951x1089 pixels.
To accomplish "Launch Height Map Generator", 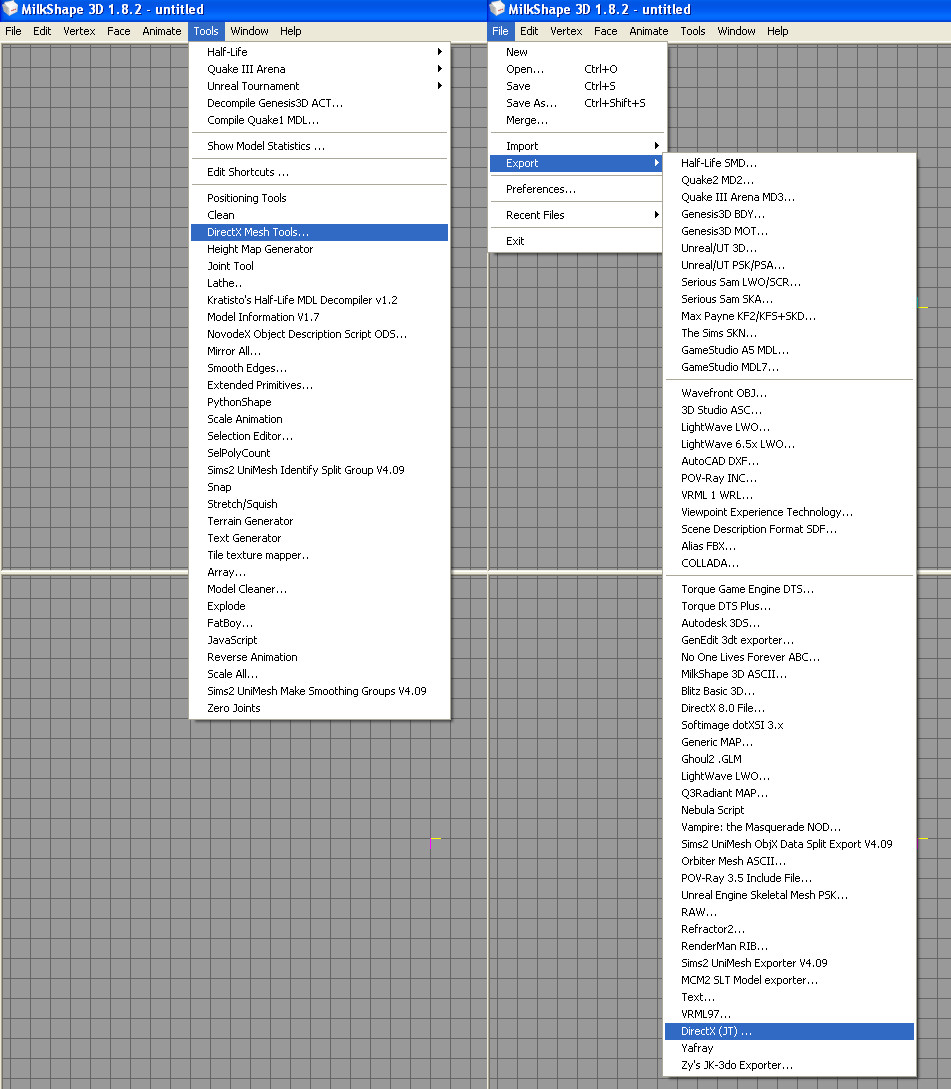I will tap(319, 249).
